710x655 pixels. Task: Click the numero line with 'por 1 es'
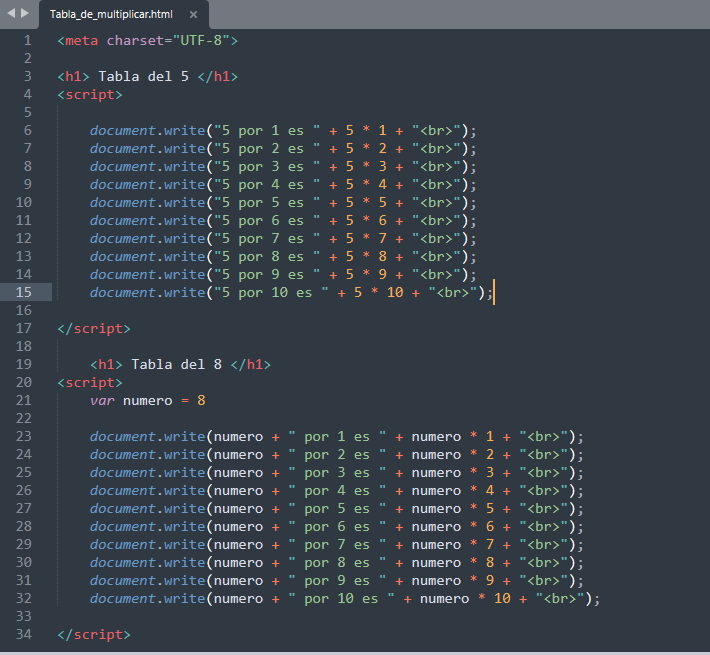click(336, 437)
